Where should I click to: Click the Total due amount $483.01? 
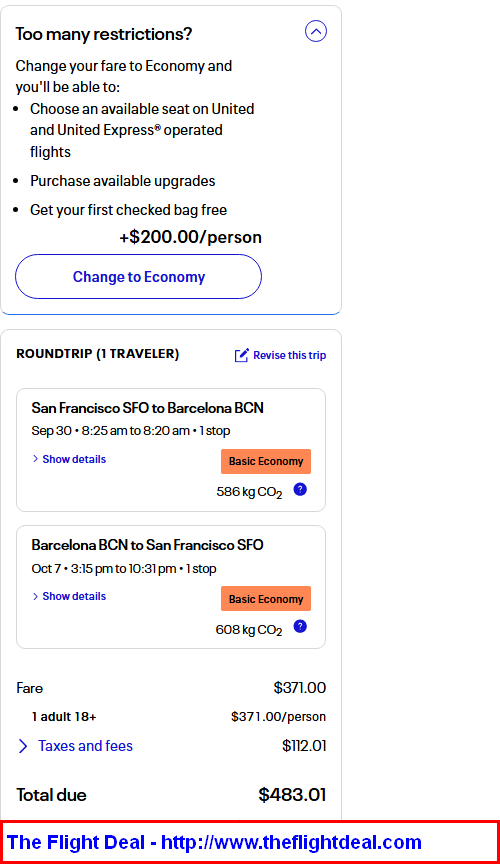pyautogui.click(x=292, y=795)
